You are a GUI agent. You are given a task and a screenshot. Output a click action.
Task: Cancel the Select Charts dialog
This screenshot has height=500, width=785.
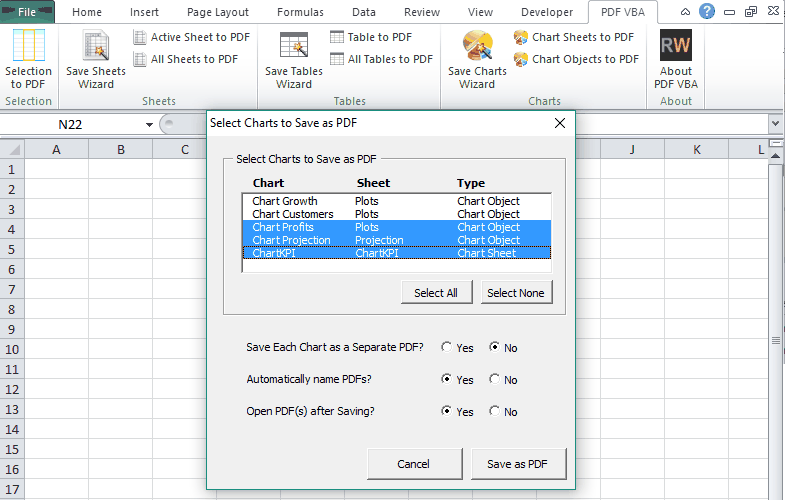pos(413,464)
